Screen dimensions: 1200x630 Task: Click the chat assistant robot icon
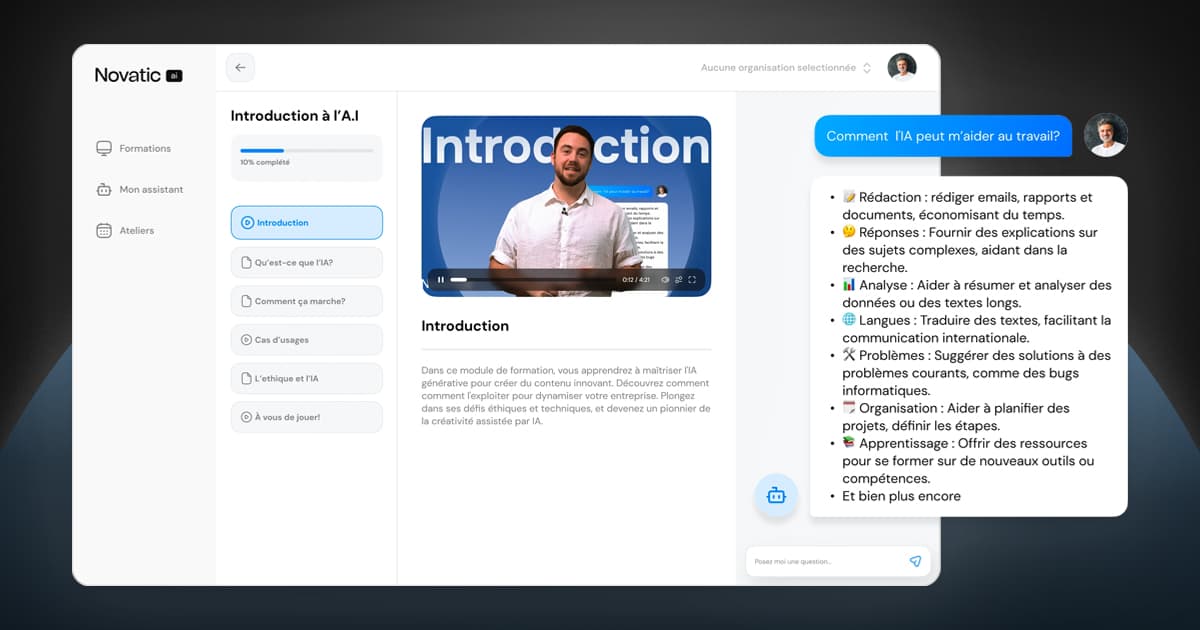point(777,495)
